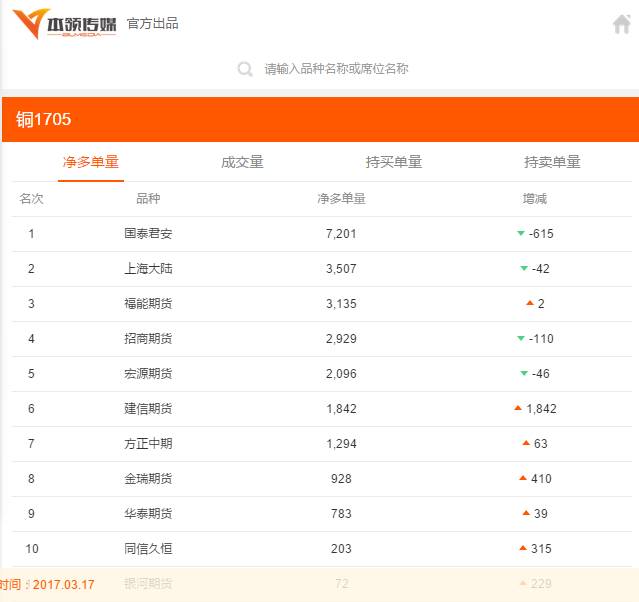Focus the search field for 品种名称或席位名称
The height and width of the screenshot is (602, 639).
(336, 69)
